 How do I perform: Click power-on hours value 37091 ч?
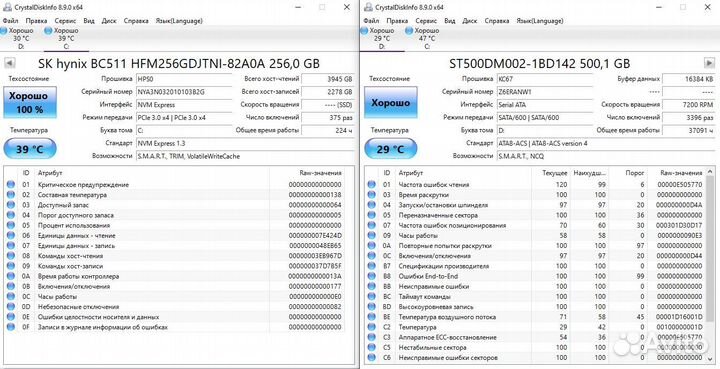688,130
